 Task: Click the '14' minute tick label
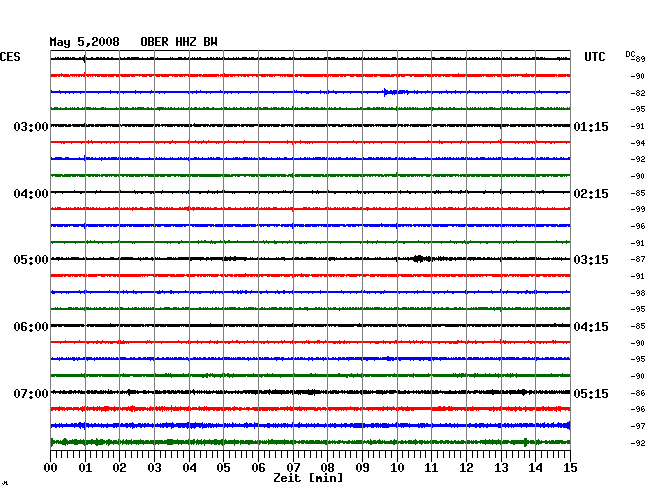tap(535, 468)
